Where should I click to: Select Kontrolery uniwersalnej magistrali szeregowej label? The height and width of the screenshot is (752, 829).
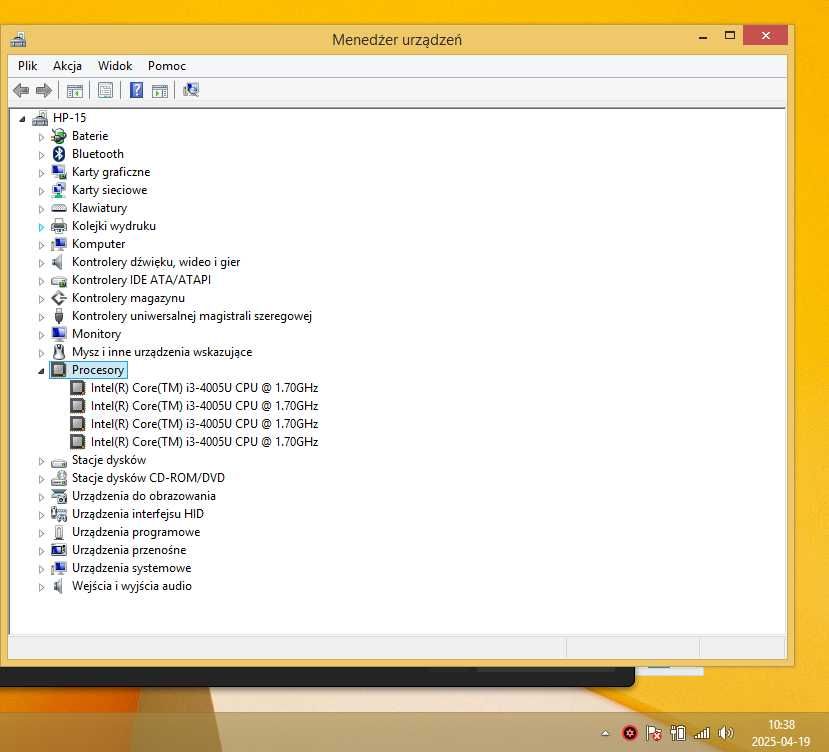tap(192, 316)
